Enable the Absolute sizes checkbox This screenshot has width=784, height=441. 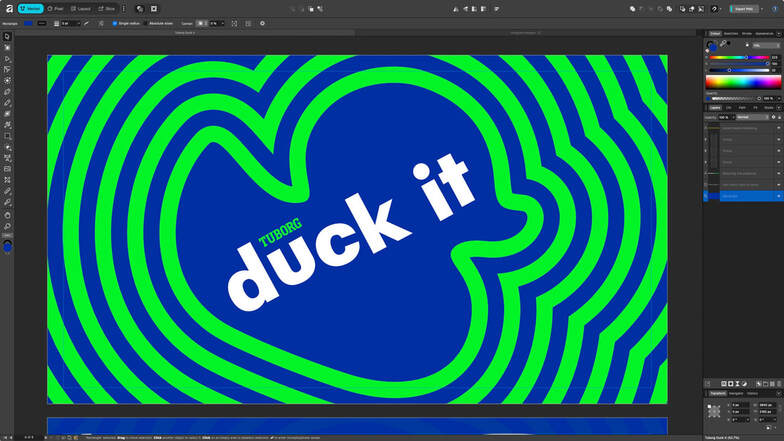coord(146,22)
